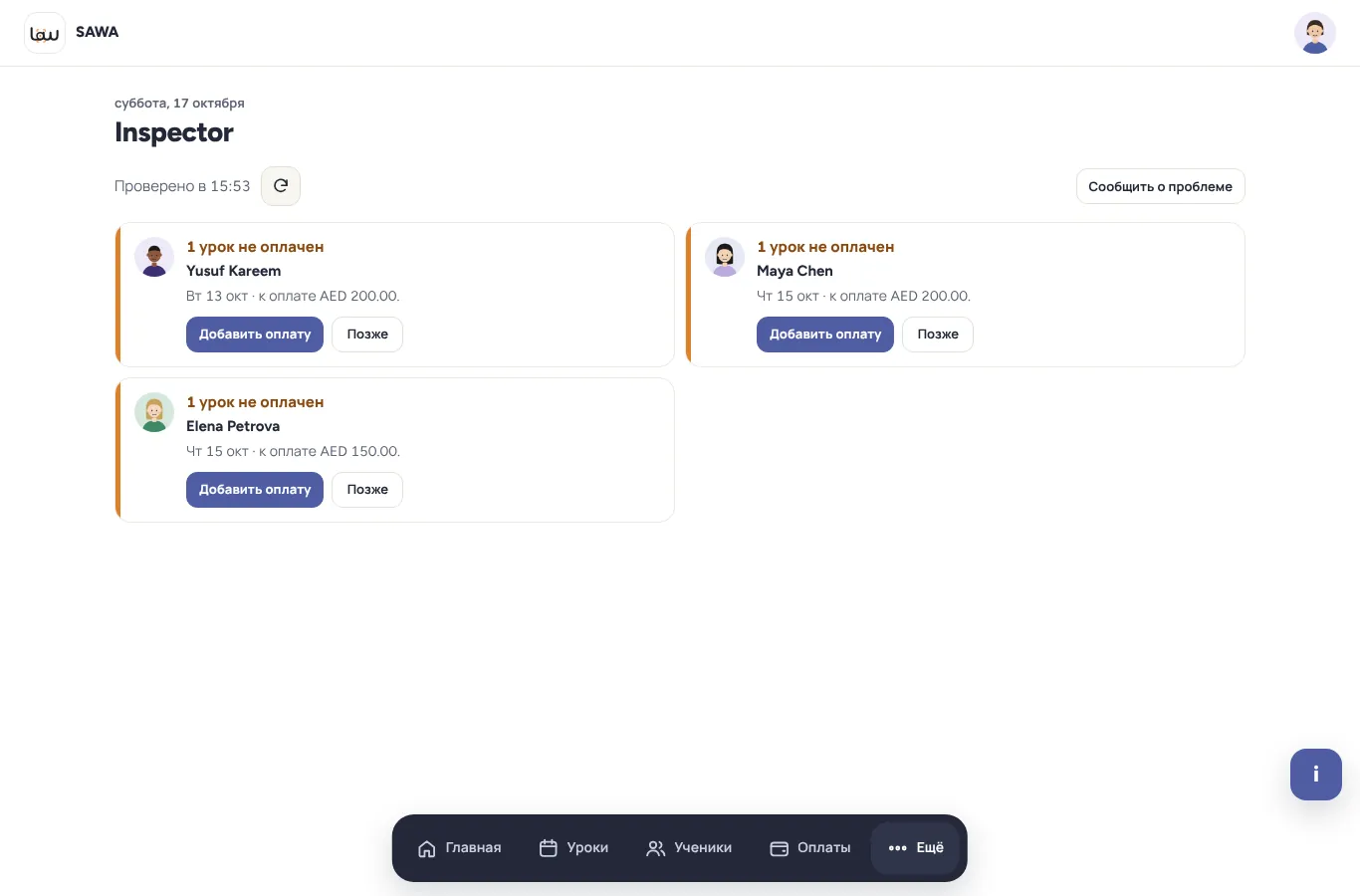Add payment for Elena Petrova
Viewport: 1360px width, 896px height.
255,490
